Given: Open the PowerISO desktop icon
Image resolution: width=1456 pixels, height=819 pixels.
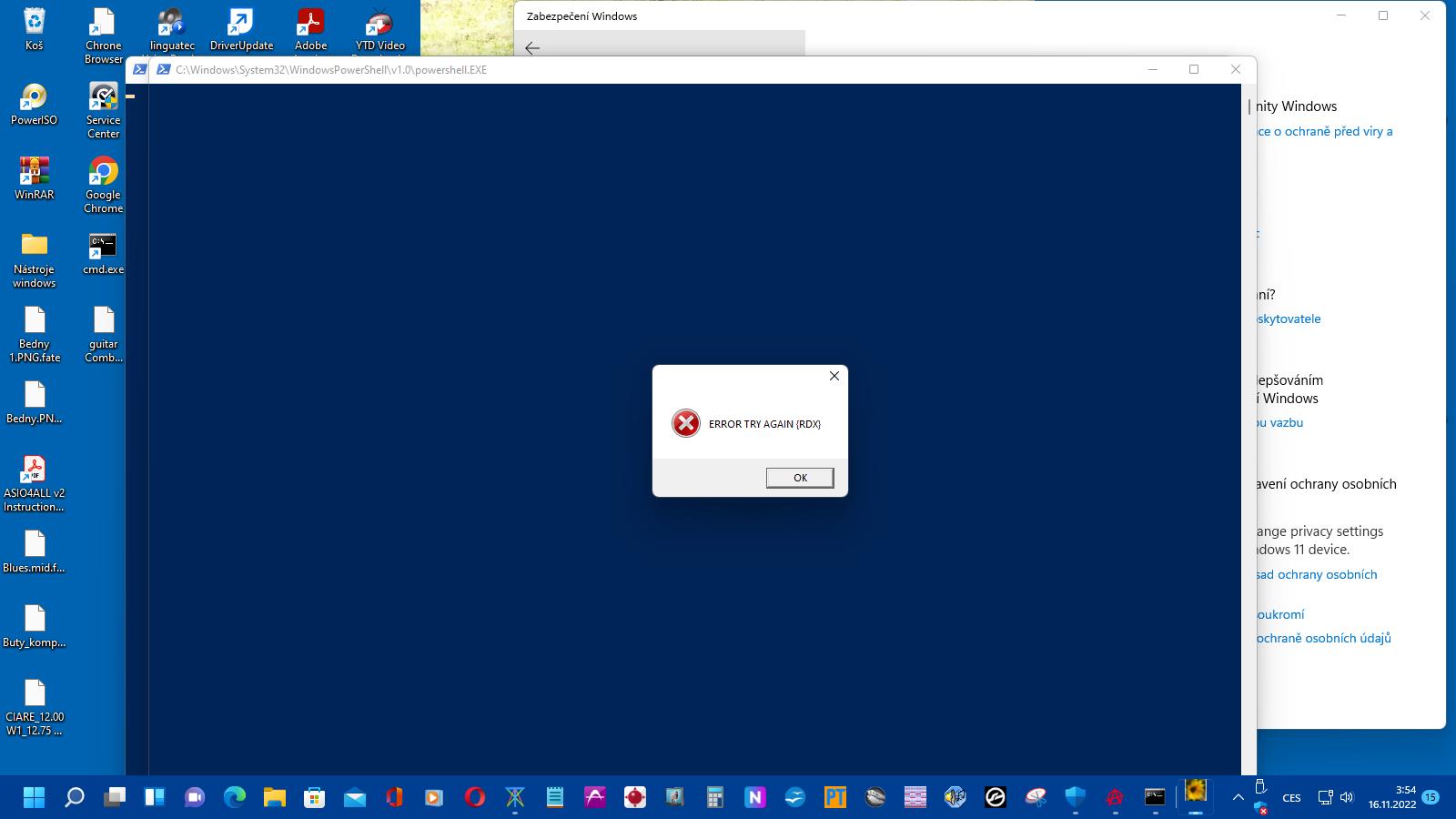Looking at the screenshot, I should (x=34, y=103).
